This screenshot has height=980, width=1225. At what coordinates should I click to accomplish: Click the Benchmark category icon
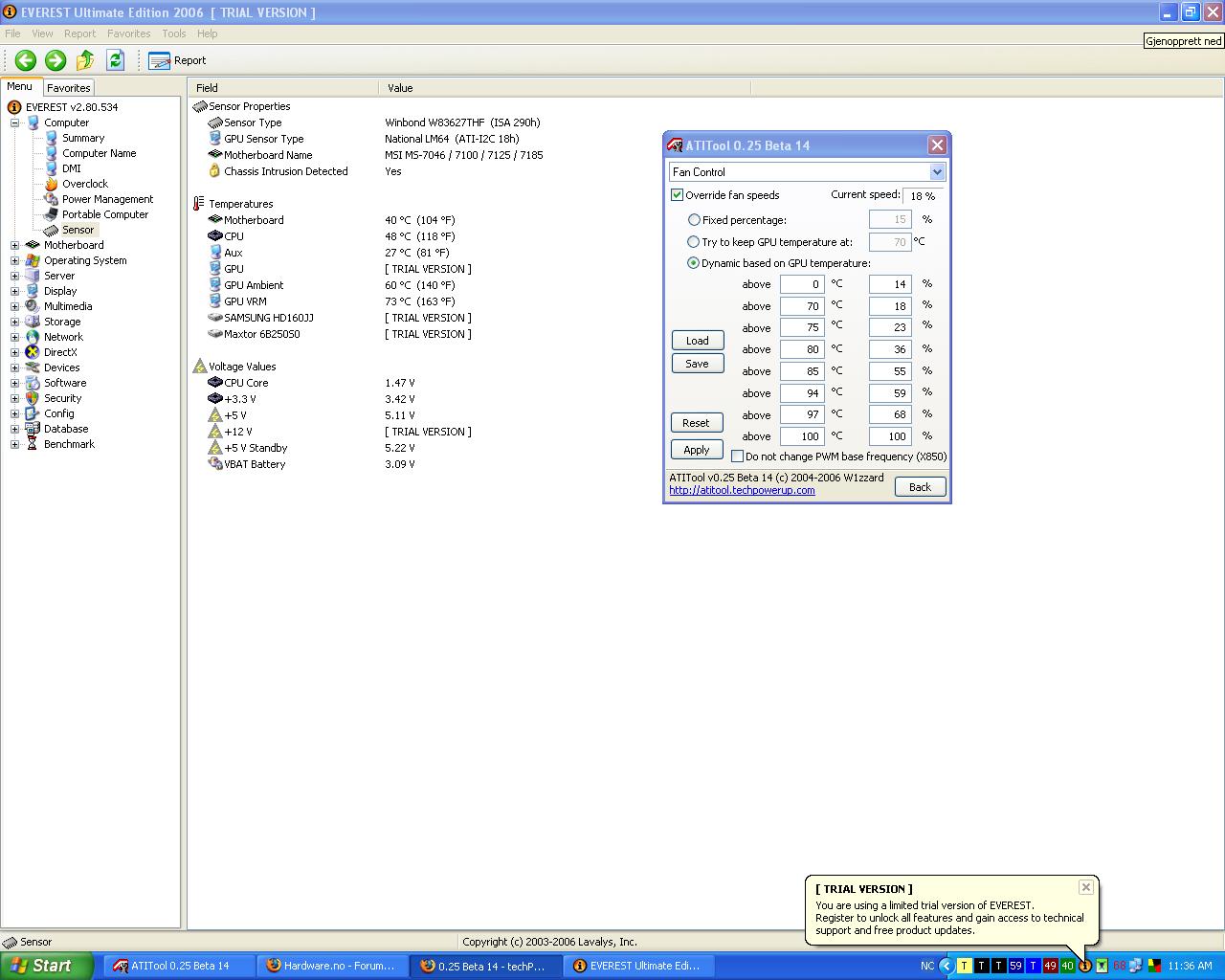(33, 444)
